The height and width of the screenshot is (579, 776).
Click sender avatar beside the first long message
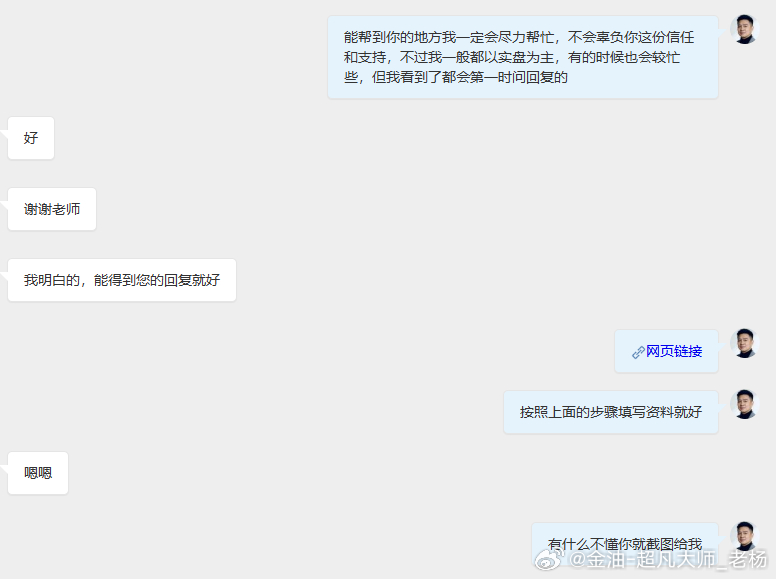(745, 30)
